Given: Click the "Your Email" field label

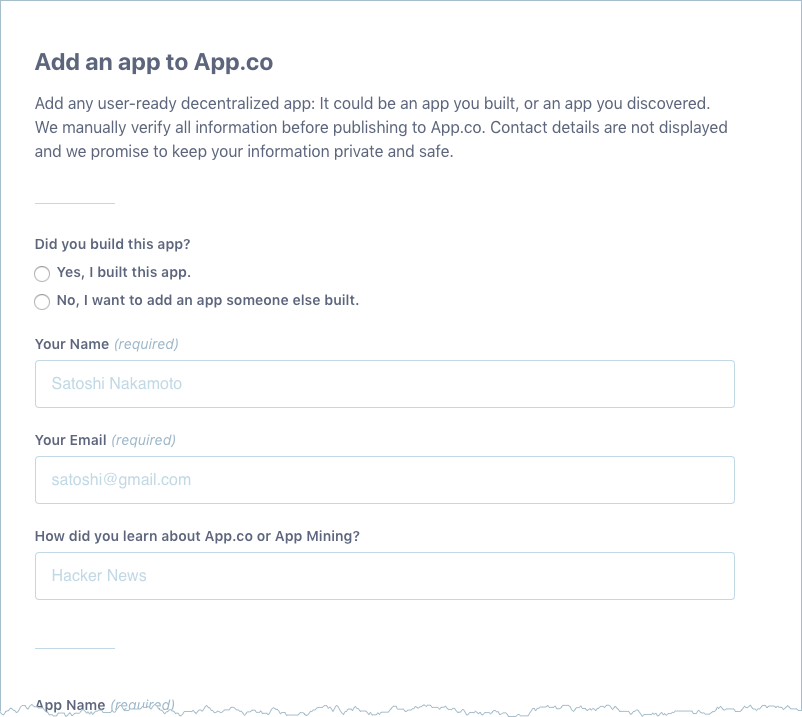Looking at the screenshot, I should [70, 440].
